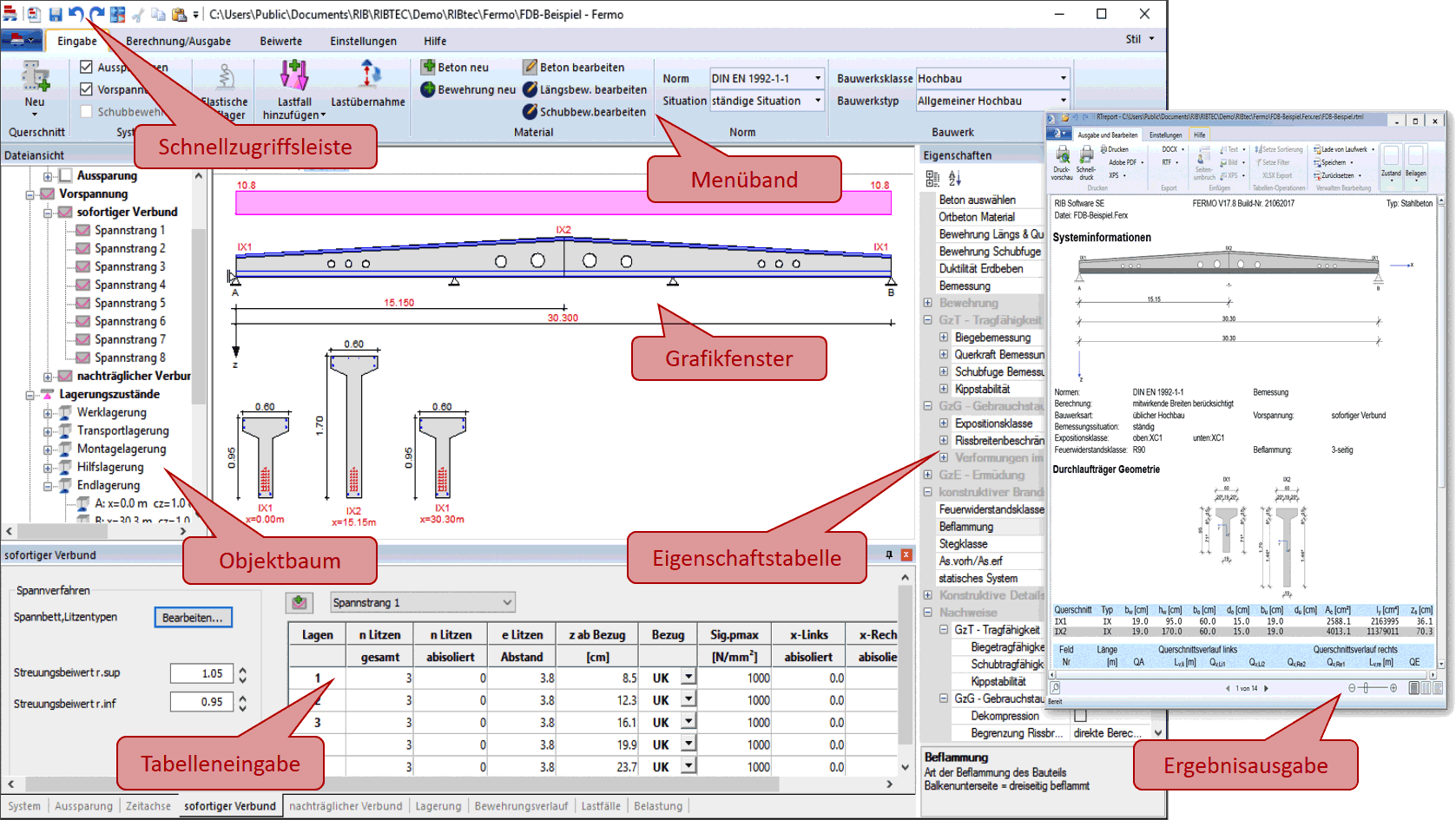The image size is (1456, 820).
Task: Open the Bauwerkstyp dropdown
Action: point(1063,101)
